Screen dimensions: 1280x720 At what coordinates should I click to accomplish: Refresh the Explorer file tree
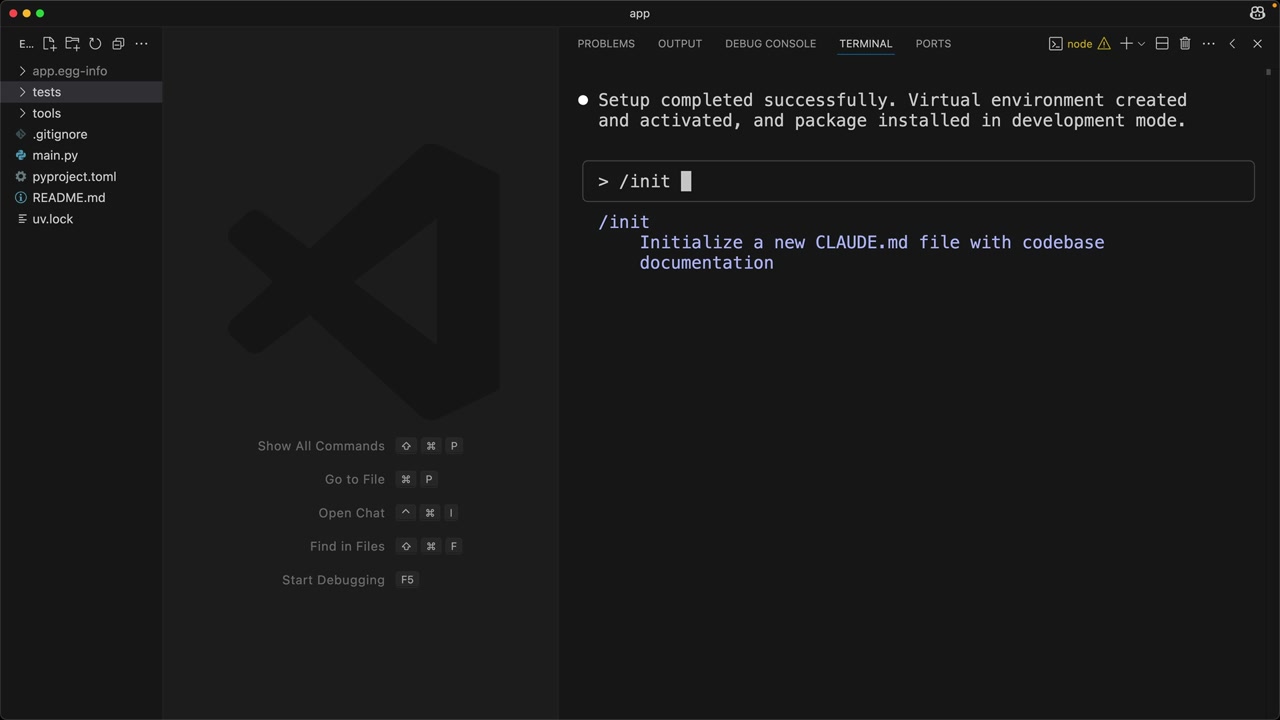point(95,44)
